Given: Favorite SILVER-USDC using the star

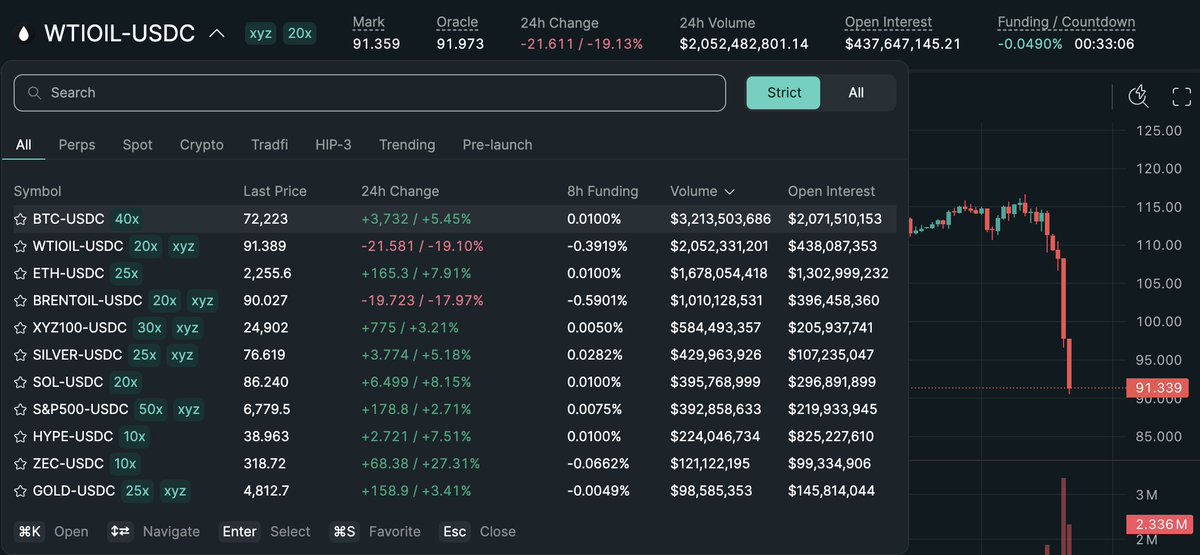Looking at the screenshot, I should (x=20, y=355).
